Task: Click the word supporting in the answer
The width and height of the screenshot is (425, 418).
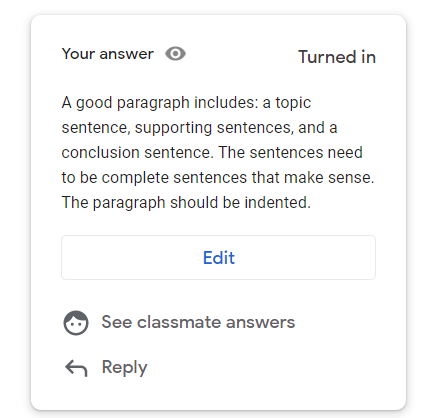Action: pyautogui.click(x=173, y=128)
